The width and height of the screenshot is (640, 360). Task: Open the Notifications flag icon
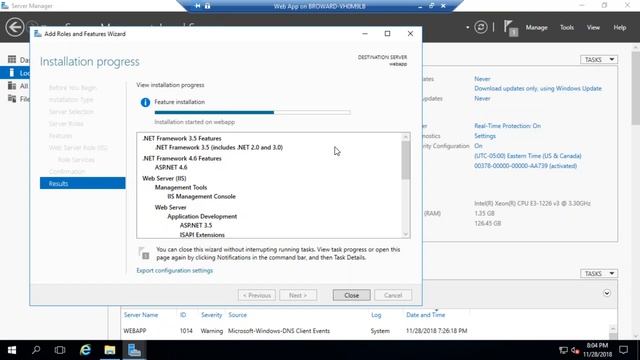(x=510, y=28)
